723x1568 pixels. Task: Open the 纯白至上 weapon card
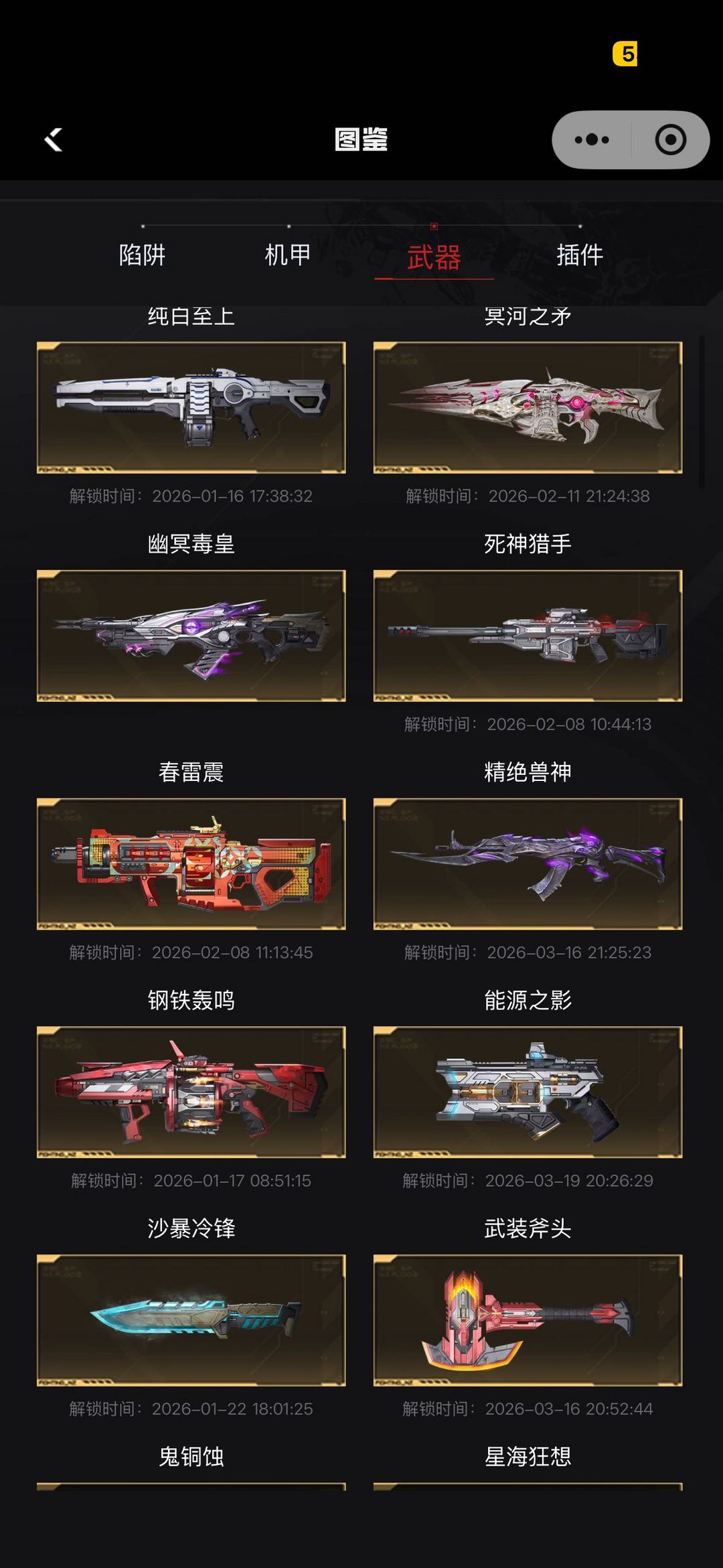191,407
